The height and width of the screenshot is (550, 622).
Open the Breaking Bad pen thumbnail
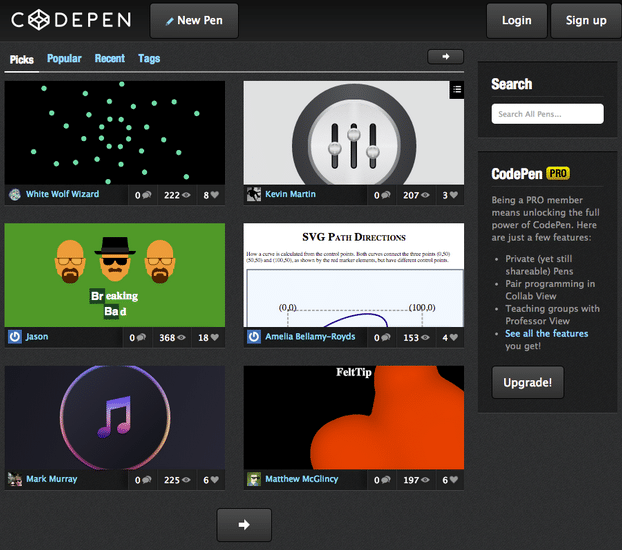click(115, 275)
